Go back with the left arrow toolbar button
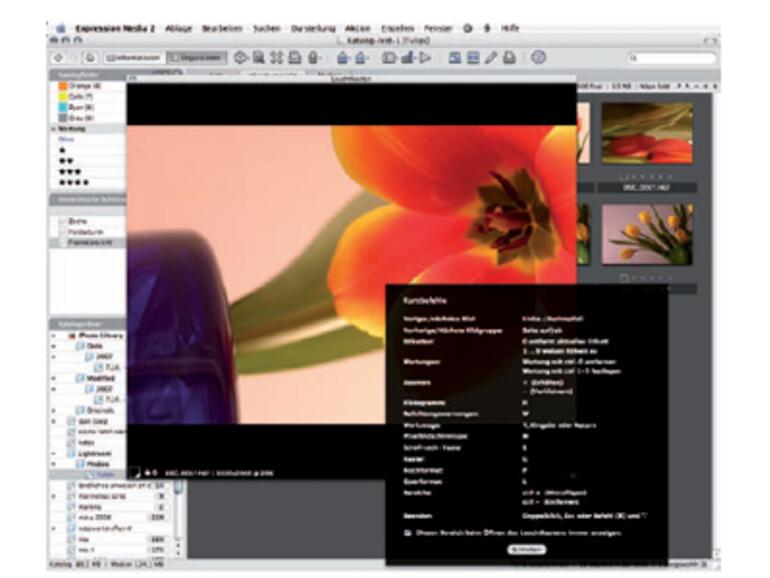The height and width of the screenshot is (578, 770). (58, 57)
